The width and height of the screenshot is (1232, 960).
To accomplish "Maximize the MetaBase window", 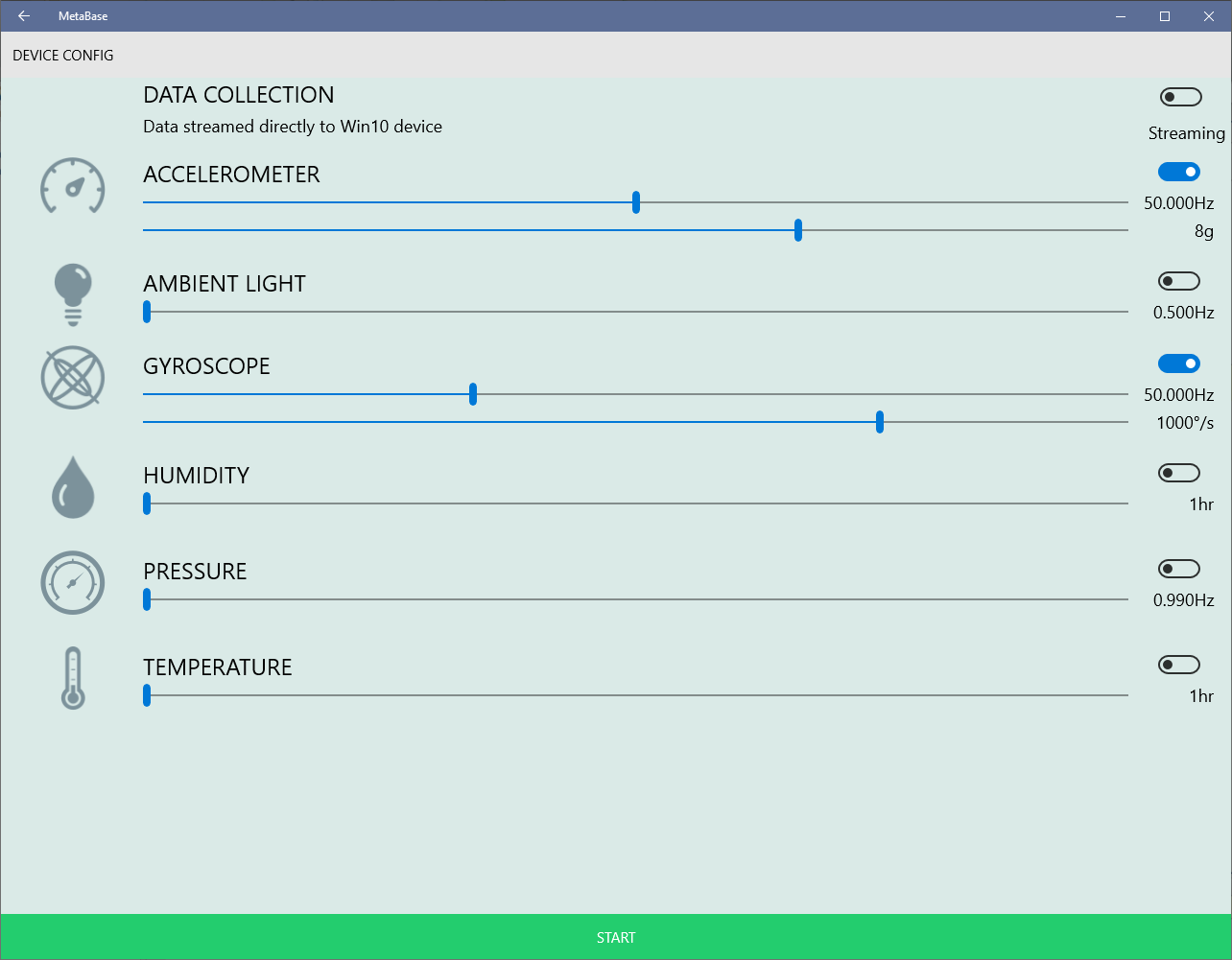I will 1165,16.
